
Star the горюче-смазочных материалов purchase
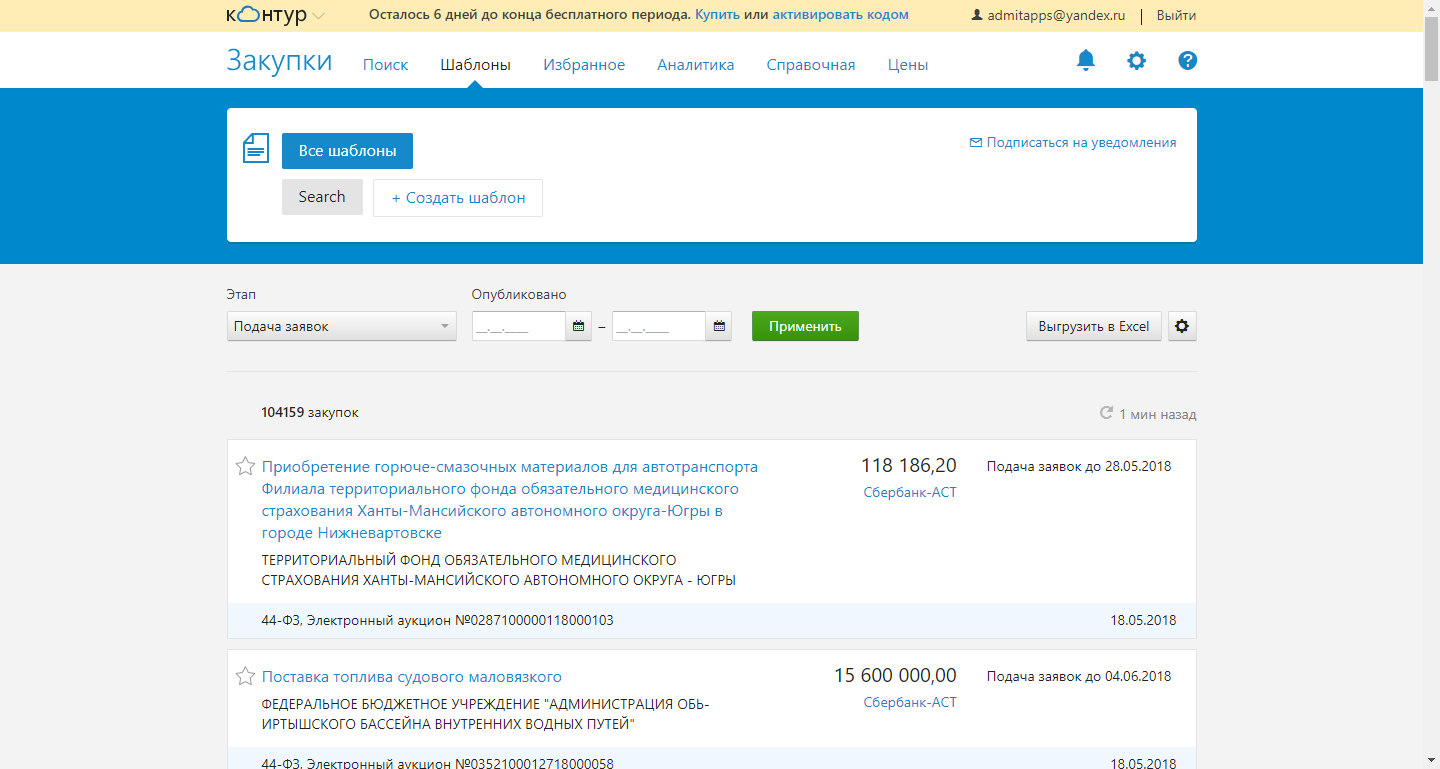click(245, 466)
